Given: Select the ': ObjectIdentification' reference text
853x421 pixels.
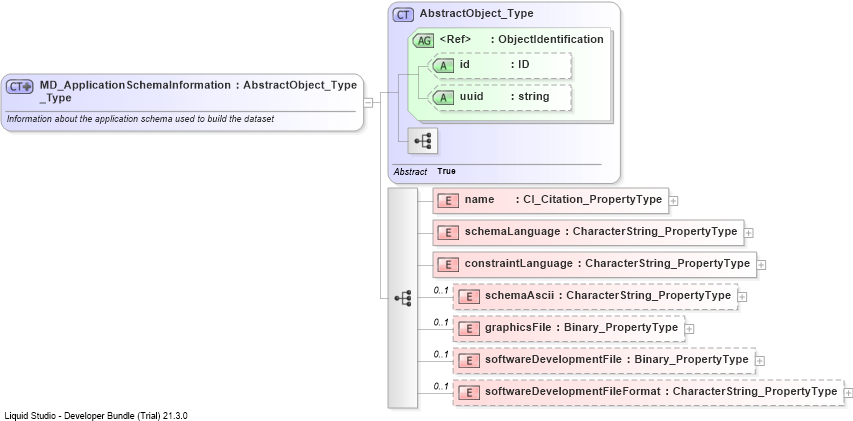Looking at the screenshot, I should (x=547, y=40).
